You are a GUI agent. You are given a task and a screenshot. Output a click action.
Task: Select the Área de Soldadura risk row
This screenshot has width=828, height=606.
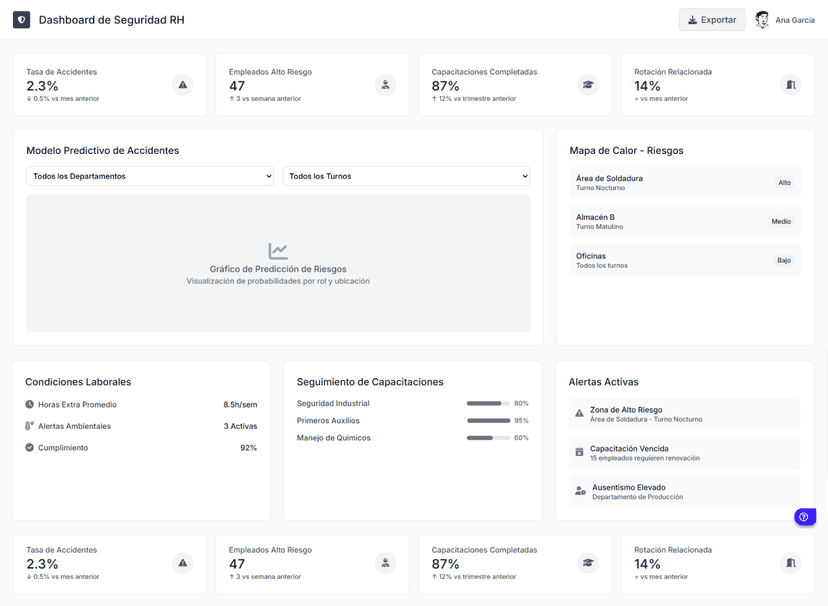[685, 183]
